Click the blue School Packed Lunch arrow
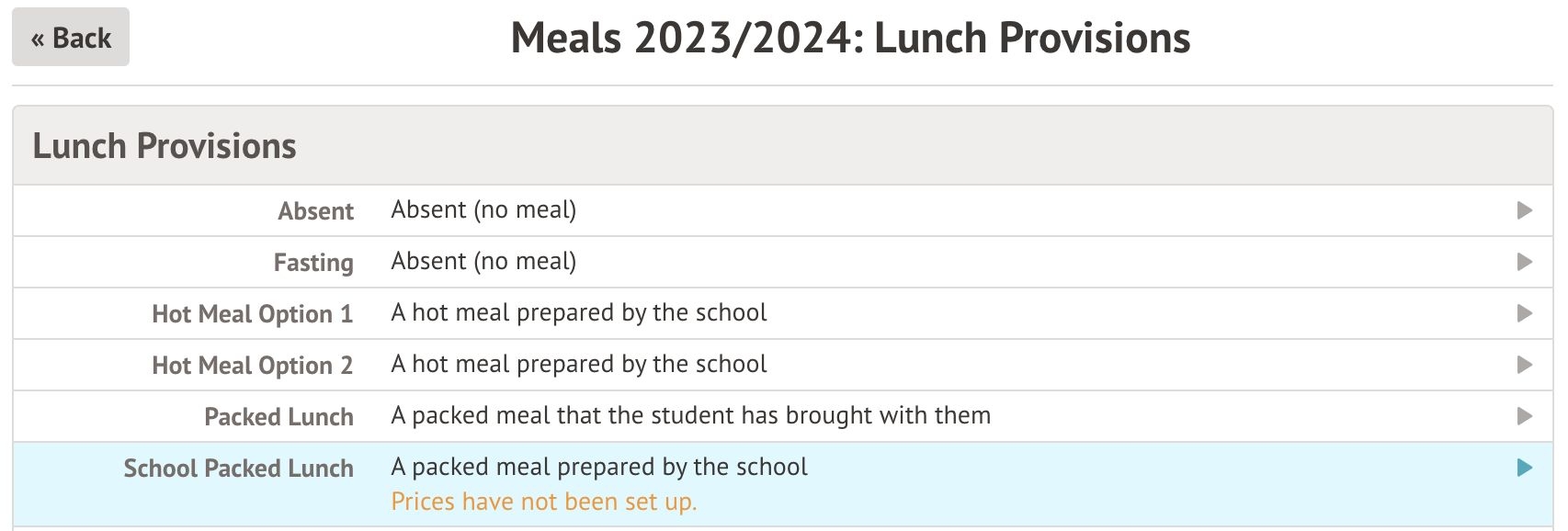Image resolution: width=1568 pixels, height=531 pixels. click(x=1524, y=468)
